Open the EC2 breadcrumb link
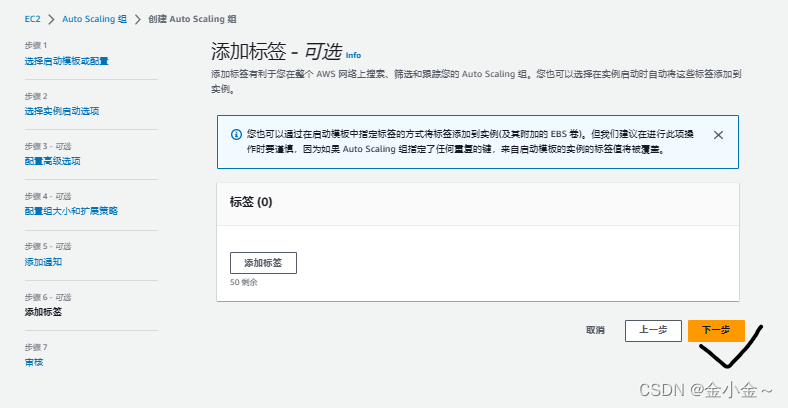Image resolution: width=788 pixels, height=408 pixels. 32,19
